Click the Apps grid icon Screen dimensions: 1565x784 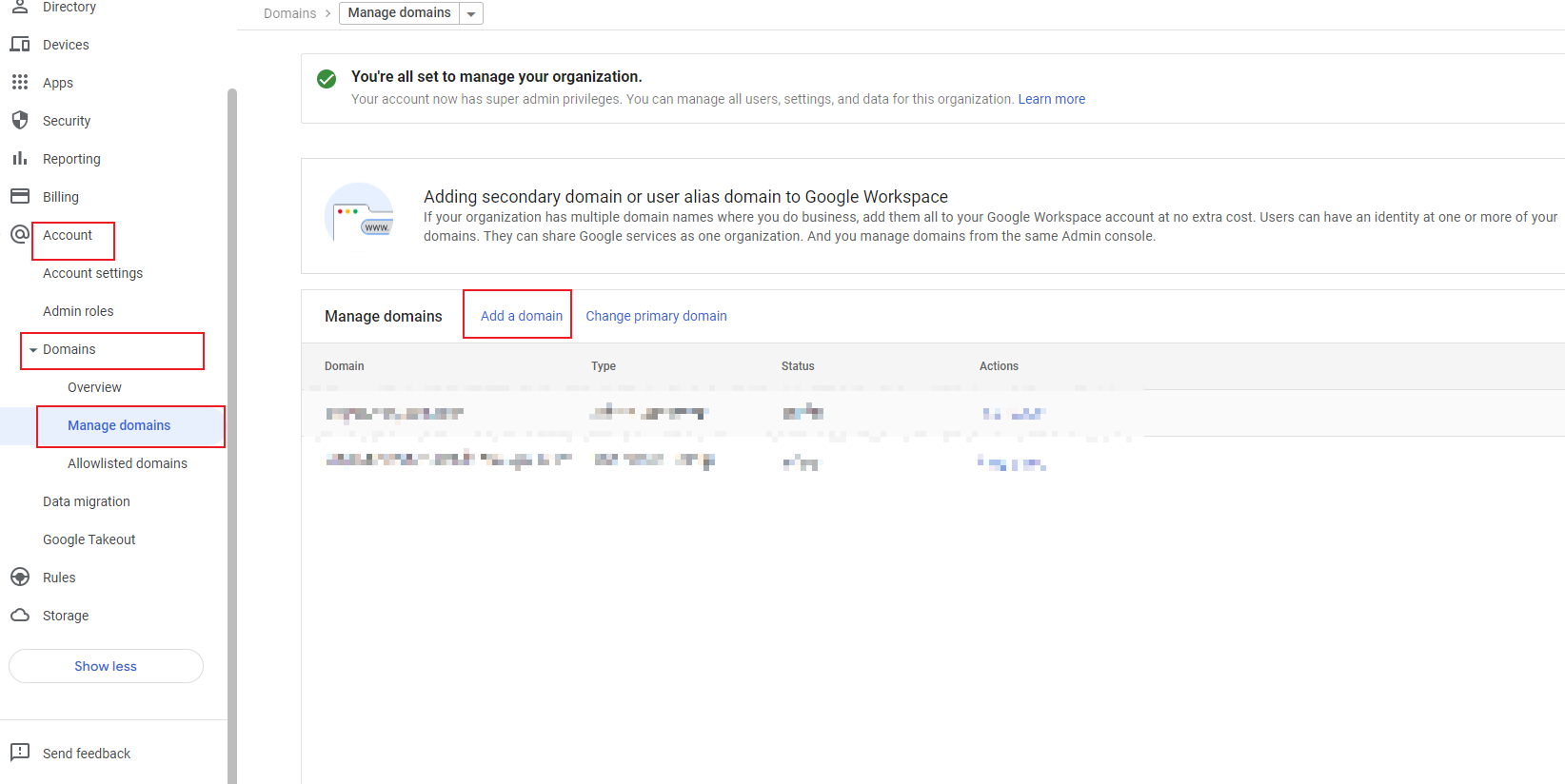20,83
